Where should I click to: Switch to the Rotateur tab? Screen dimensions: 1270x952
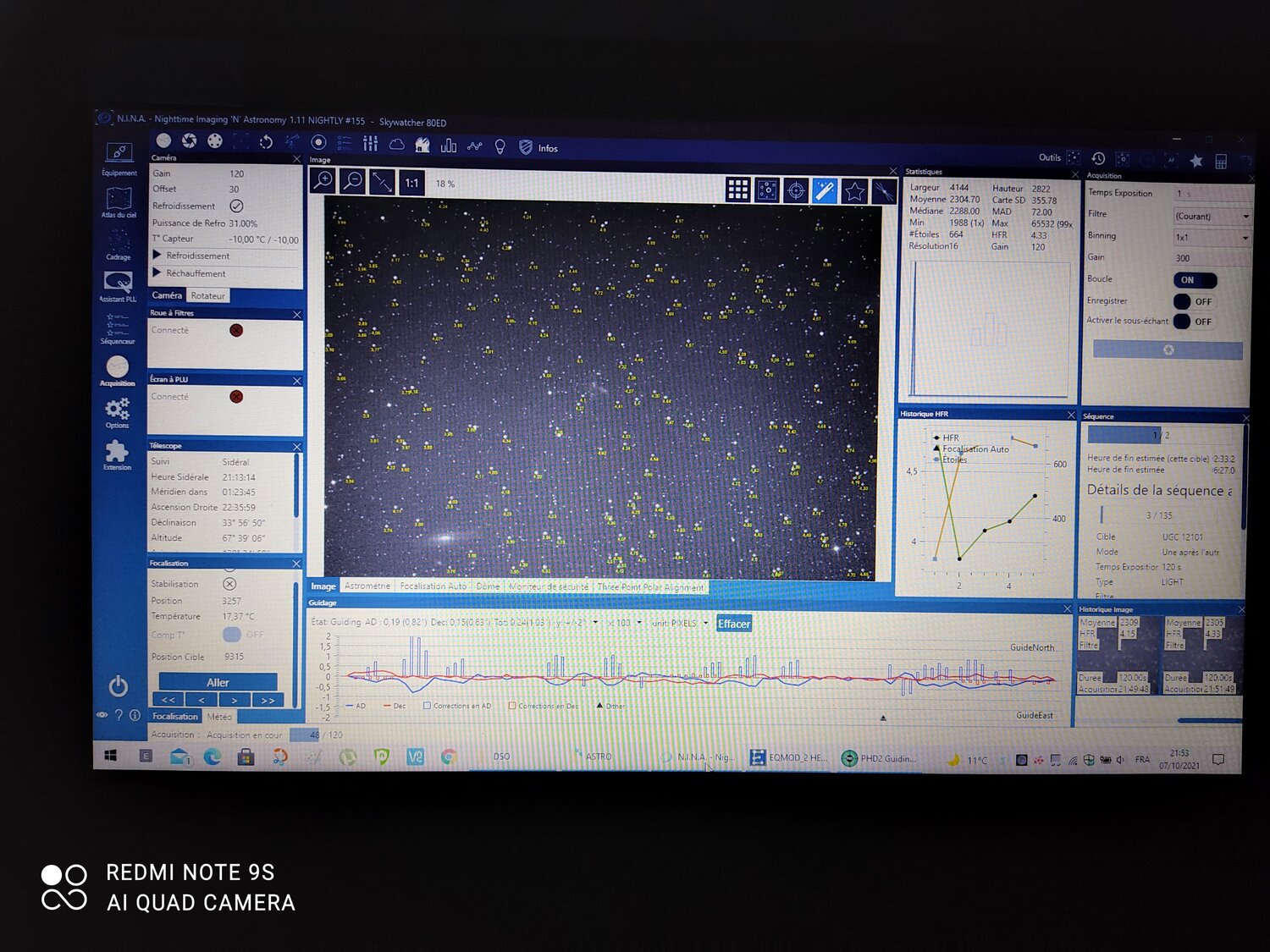[207, 295]
